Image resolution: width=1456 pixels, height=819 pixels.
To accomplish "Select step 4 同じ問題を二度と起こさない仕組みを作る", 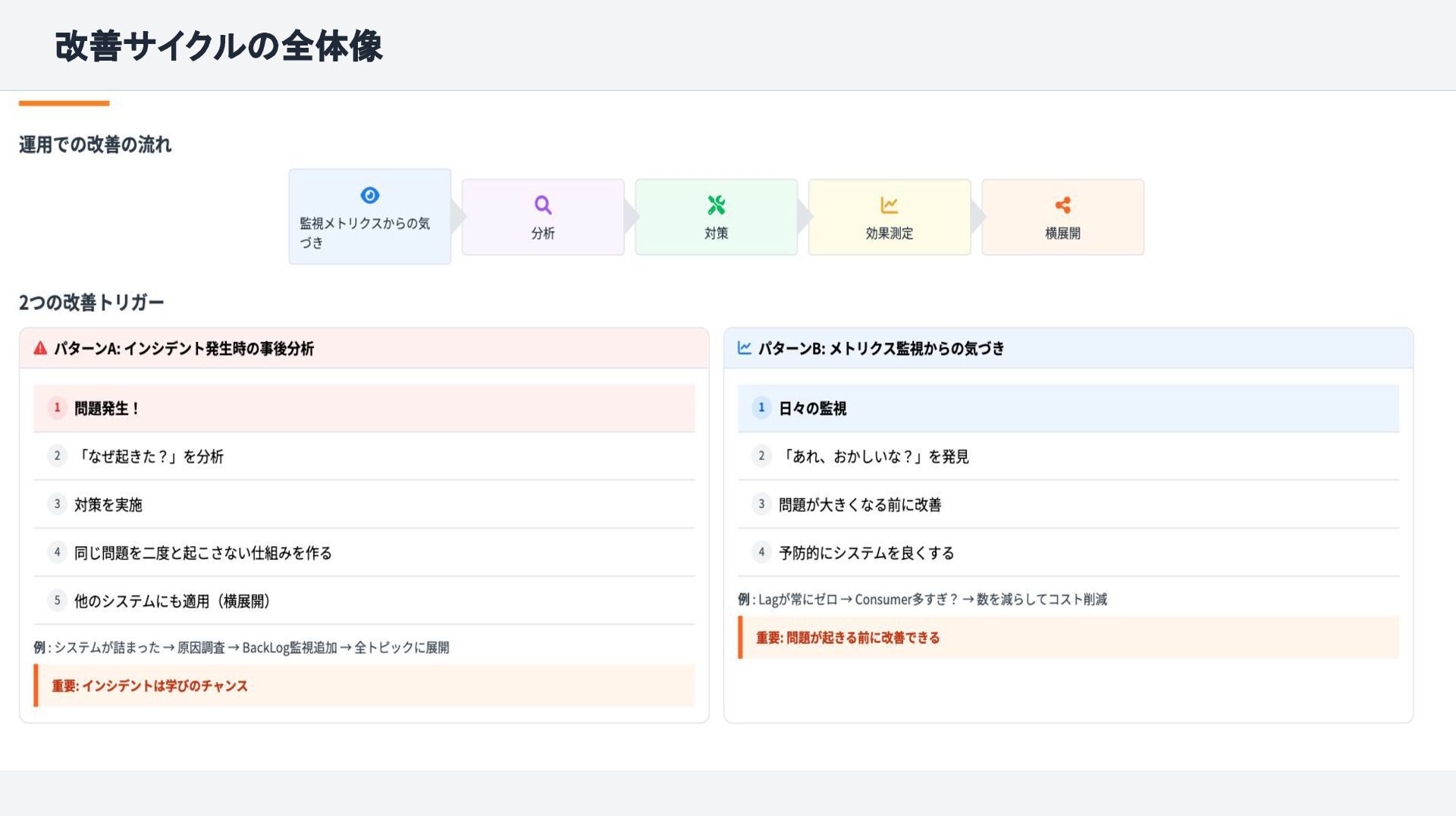I will 203,553.
